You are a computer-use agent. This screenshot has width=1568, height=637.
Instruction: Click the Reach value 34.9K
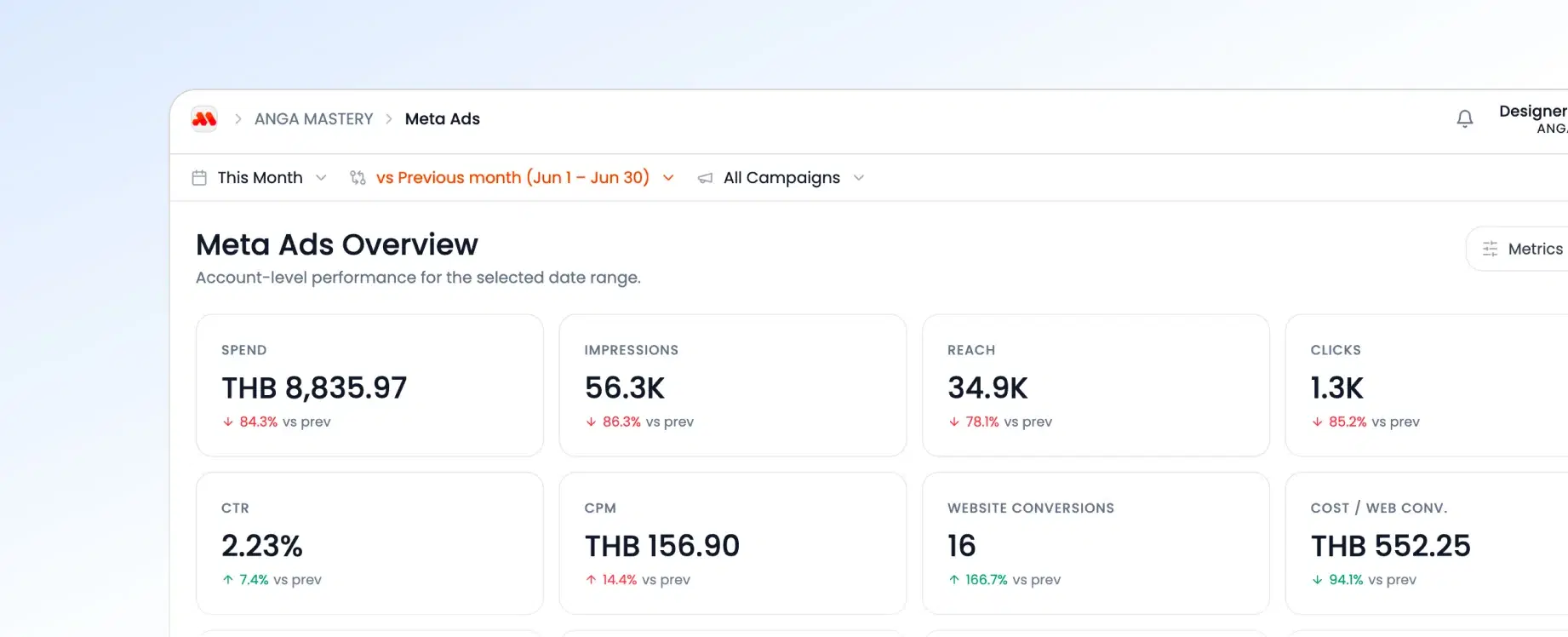tap(987, 388)
